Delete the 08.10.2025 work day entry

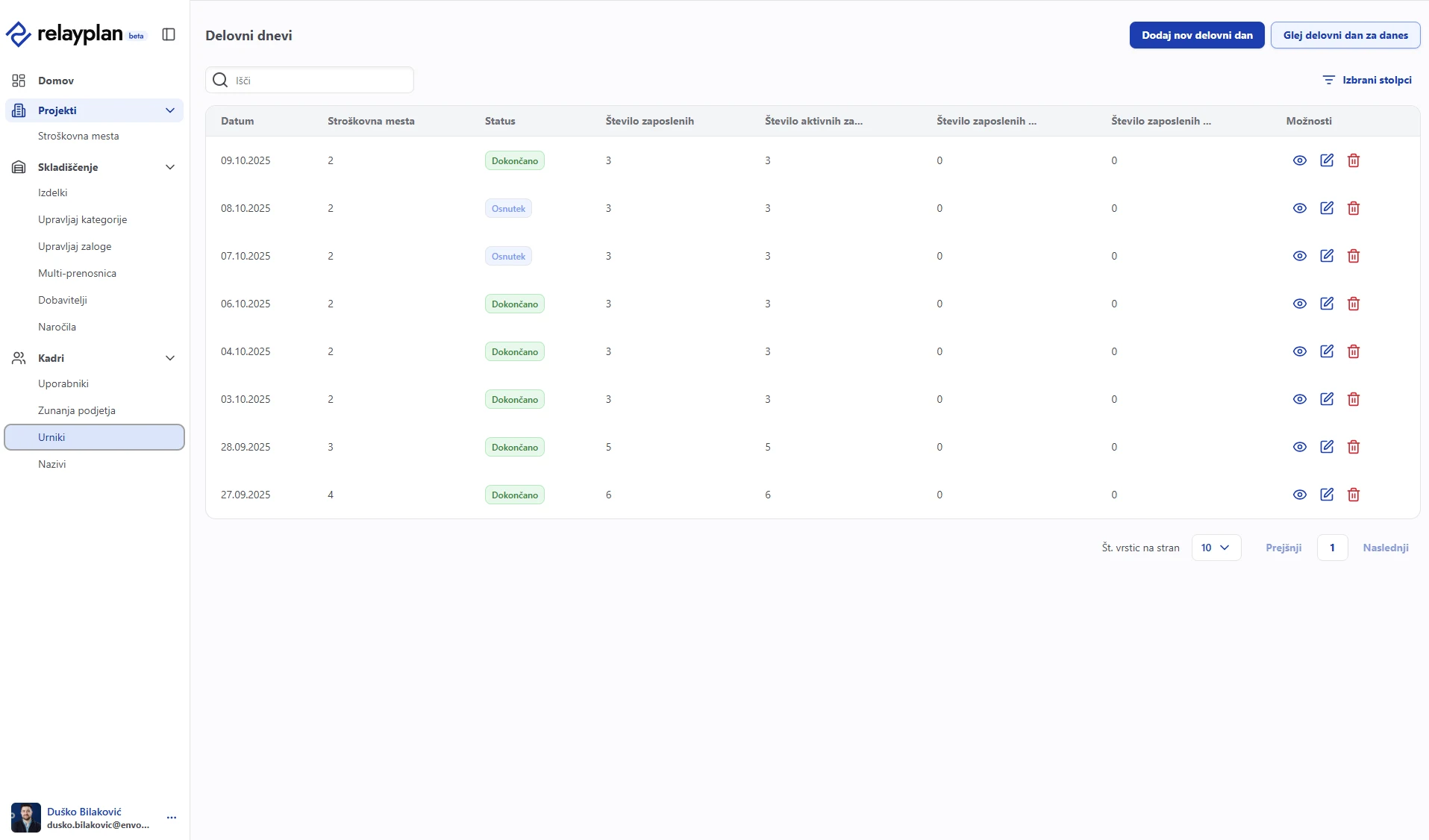pyautogui.click(x=1354, y=208)
